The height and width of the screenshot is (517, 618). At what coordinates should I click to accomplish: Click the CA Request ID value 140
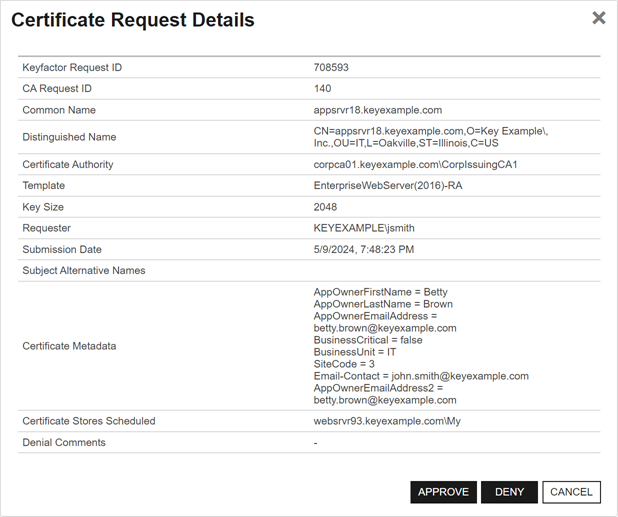(x=322, y=89)
